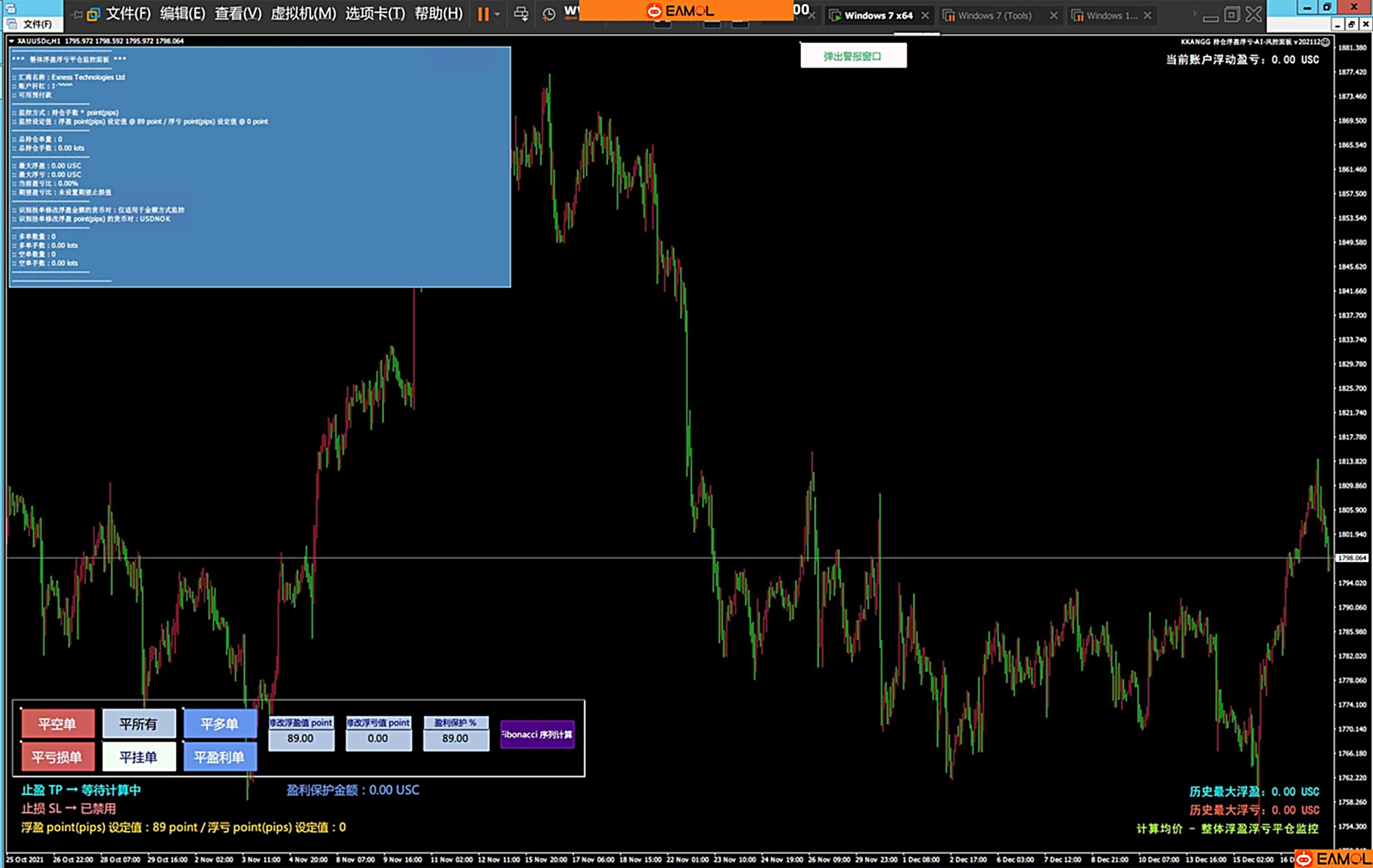This screenshot has height=868, width=1373.
Task: Click blue 平多单 button
Action: [219, 724]
